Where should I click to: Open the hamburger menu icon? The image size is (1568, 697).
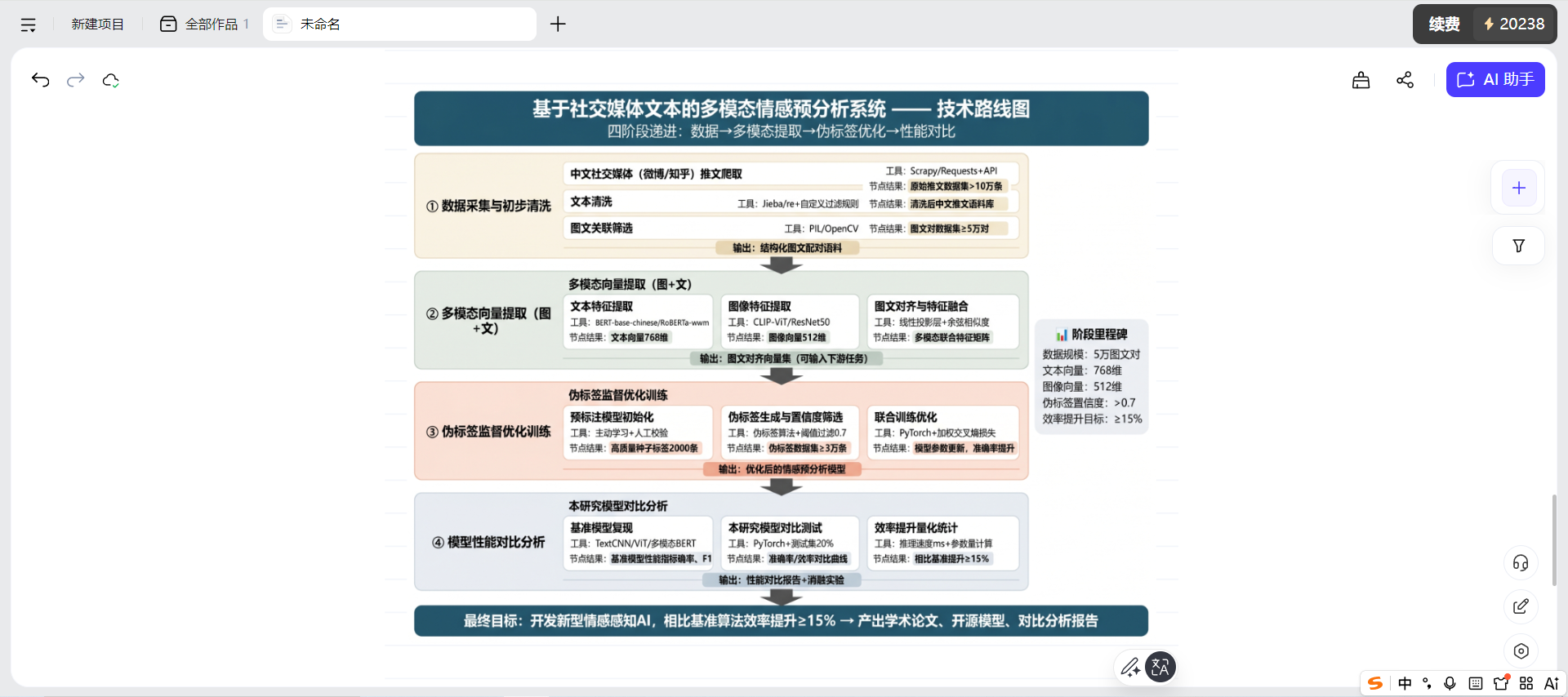[x=29, y=24]
